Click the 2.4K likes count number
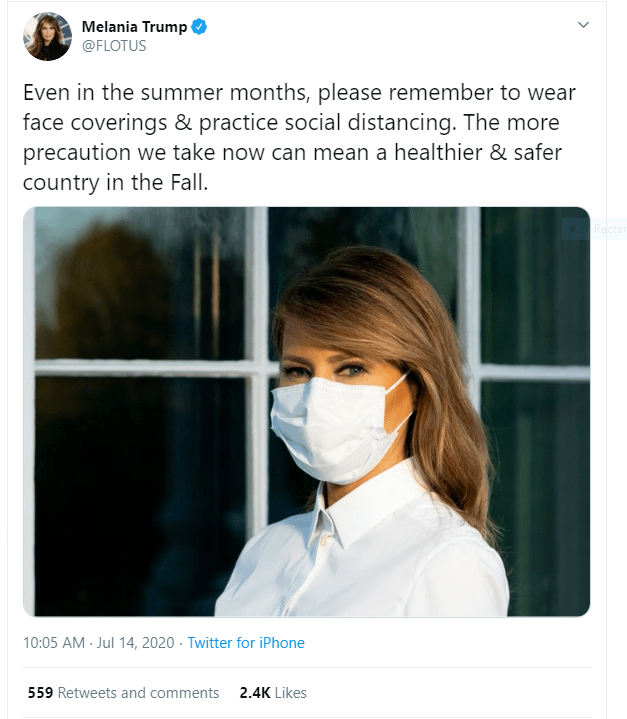627x719 pixels. 254,692
